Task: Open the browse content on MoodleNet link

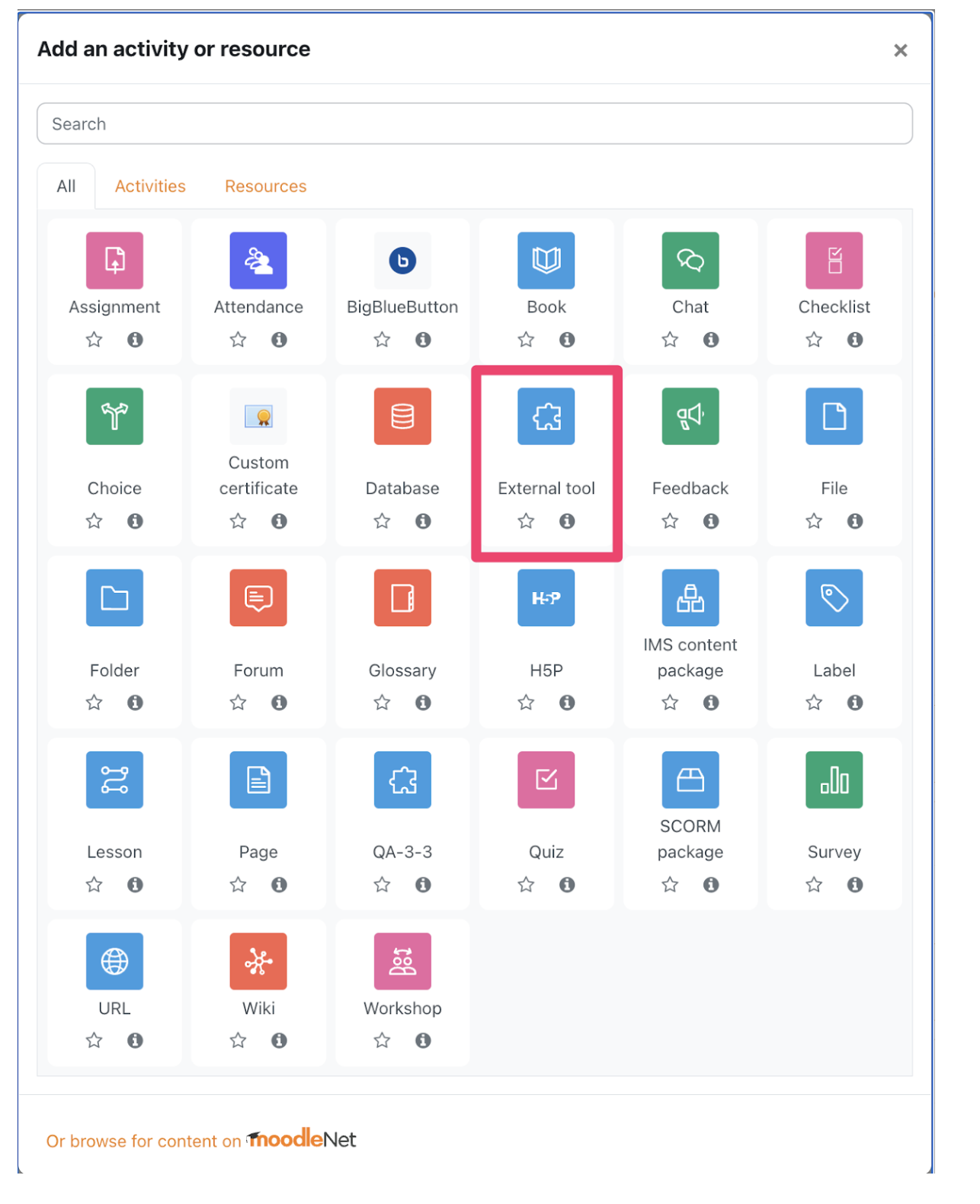Action: coord(201,1140)
